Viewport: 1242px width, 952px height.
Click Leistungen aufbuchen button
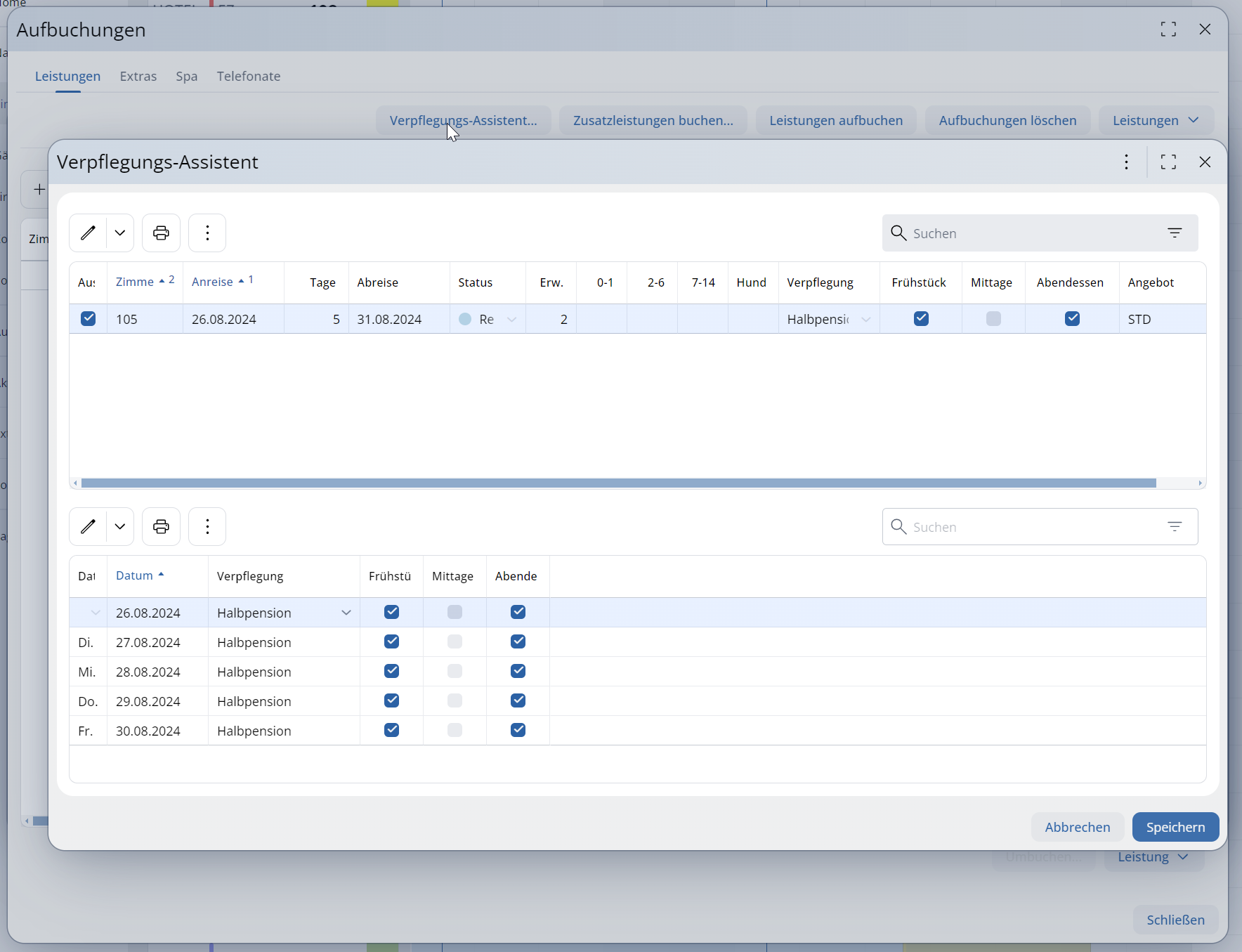[x=836, y=120]
